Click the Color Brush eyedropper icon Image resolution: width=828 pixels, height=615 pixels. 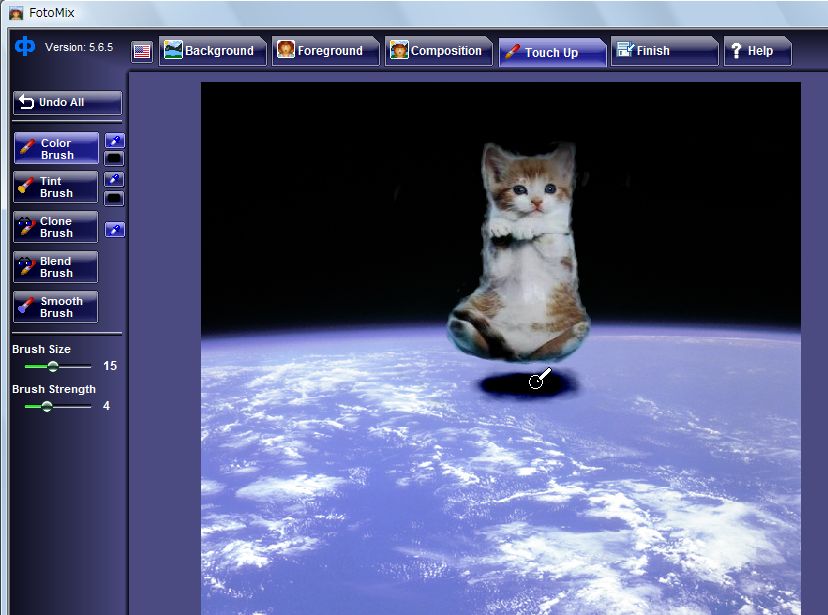(115, 140)
